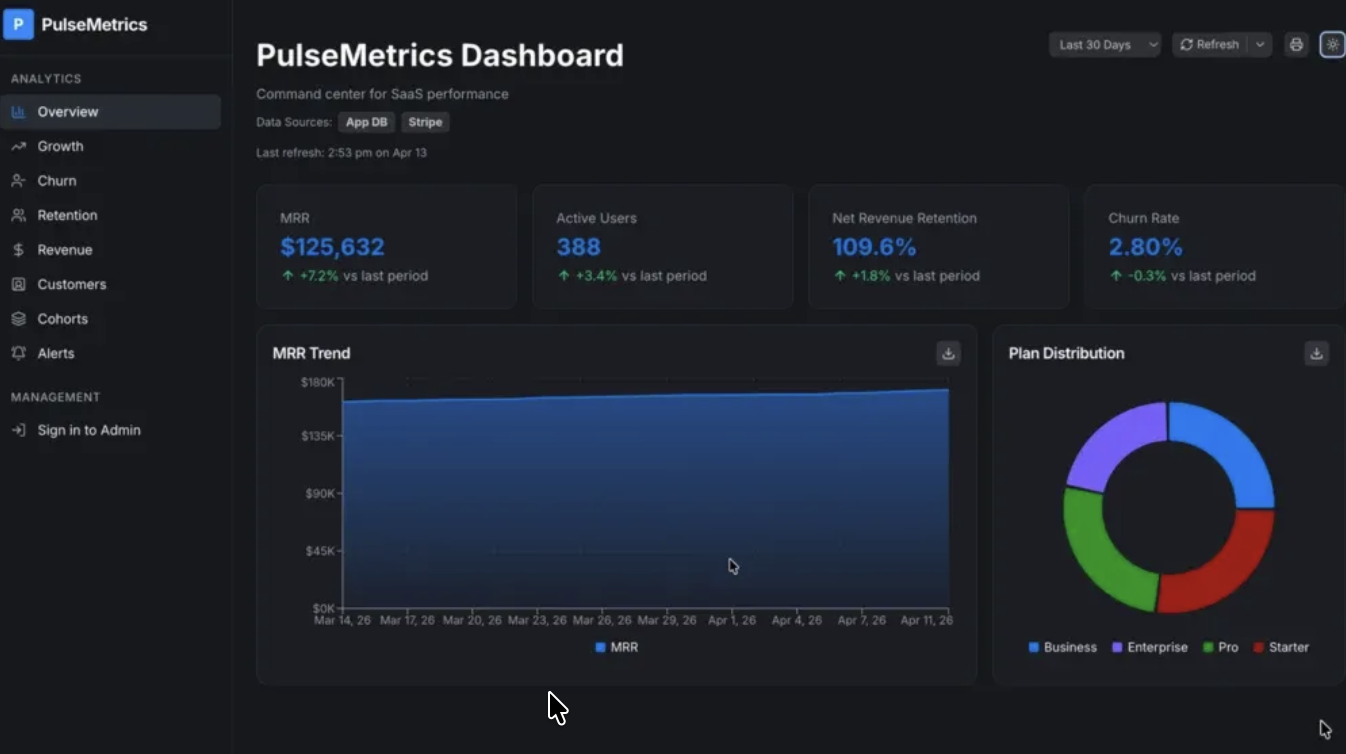
Task: Click the Cohorts layers icon
Action: [18, 319]
